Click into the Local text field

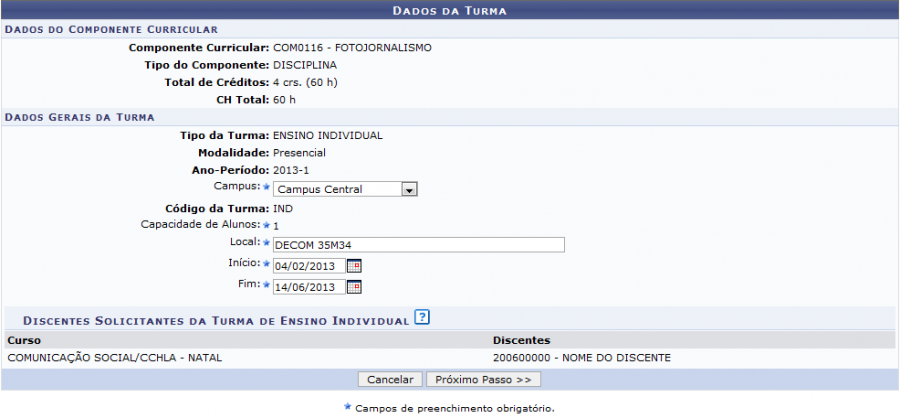(418, 245)
